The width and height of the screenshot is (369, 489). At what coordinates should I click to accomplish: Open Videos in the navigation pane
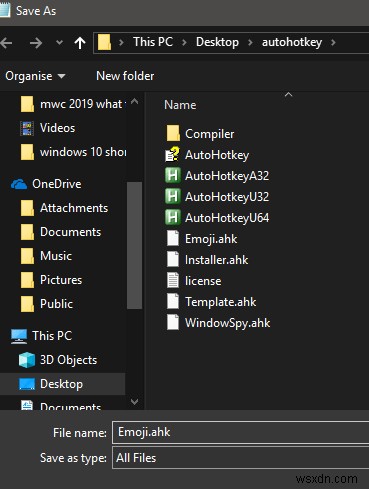tap(48, 128)
